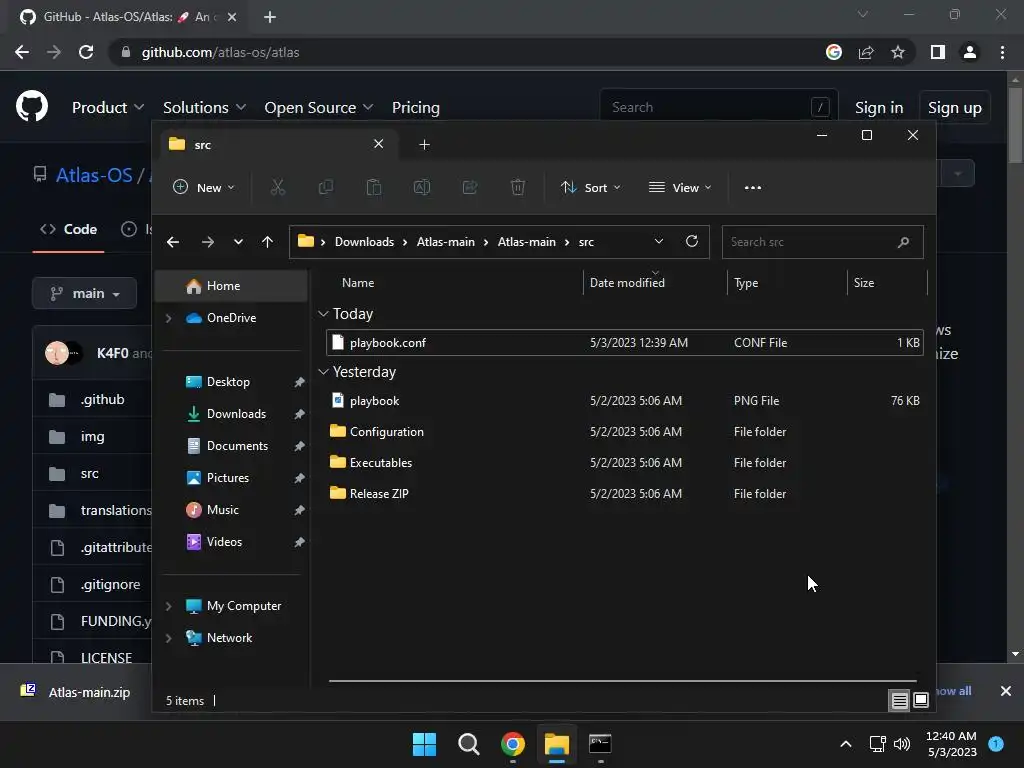Expand the address bar history dropdown

[x=659, y=241]
